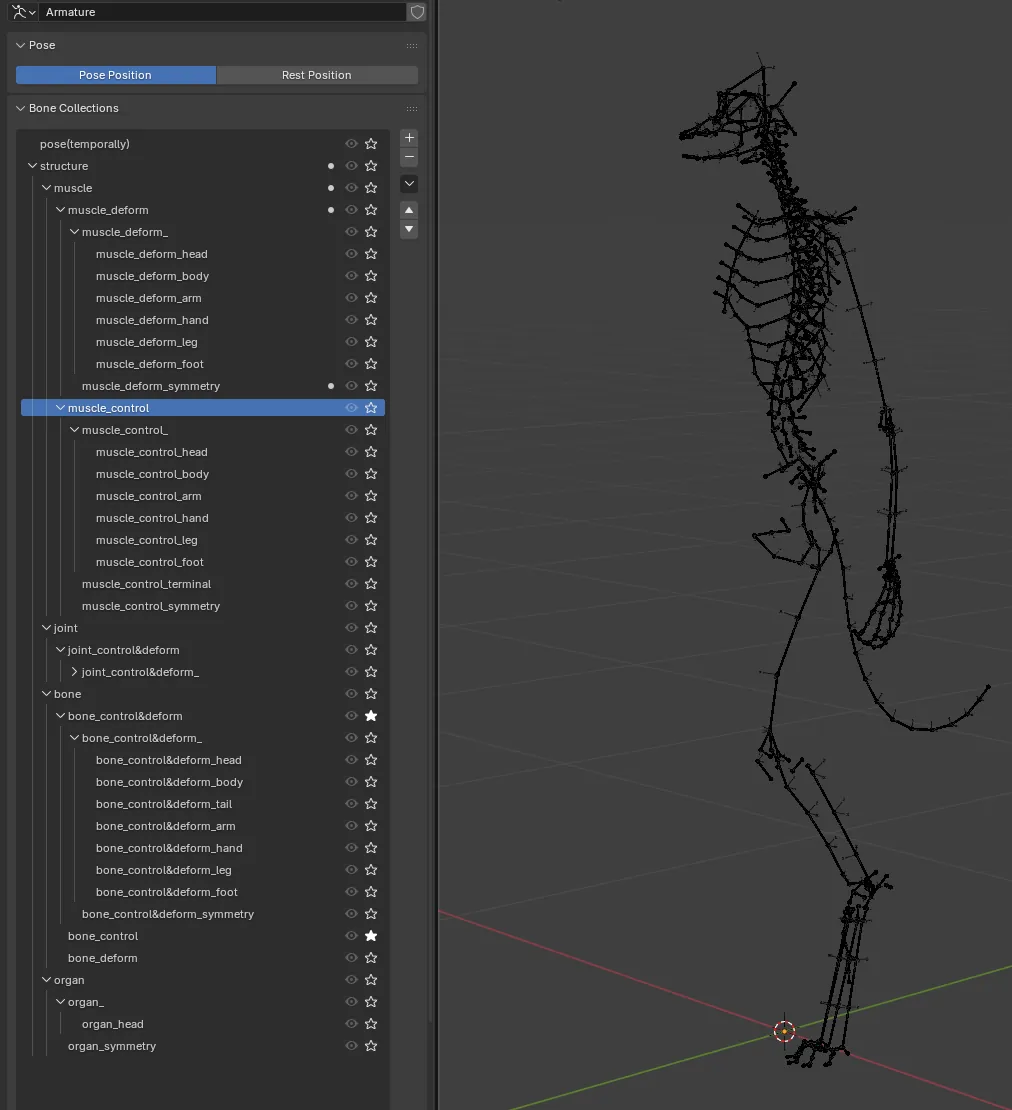Viewport: 1012px width, 1110px height.
Task: Solo star for muscle_control_leg
Action: (371, 539)
